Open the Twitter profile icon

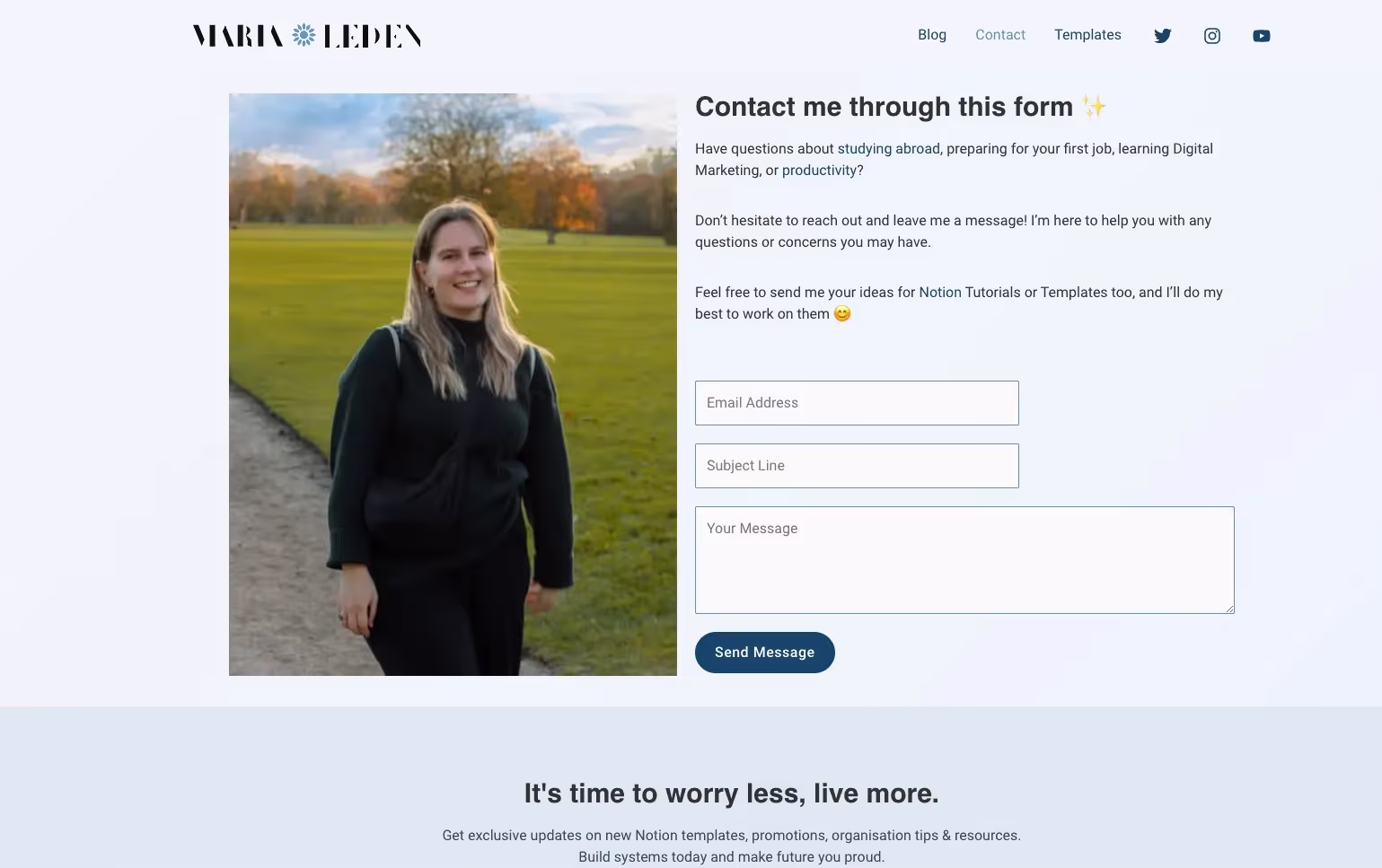(1163, 36)
